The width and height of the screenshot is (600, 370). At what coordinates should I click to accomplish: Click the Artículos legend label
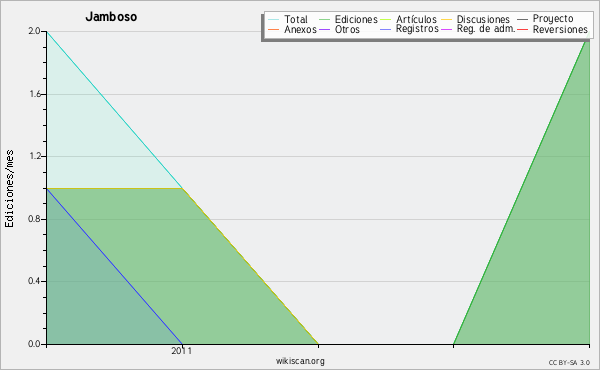click(416, 19)
